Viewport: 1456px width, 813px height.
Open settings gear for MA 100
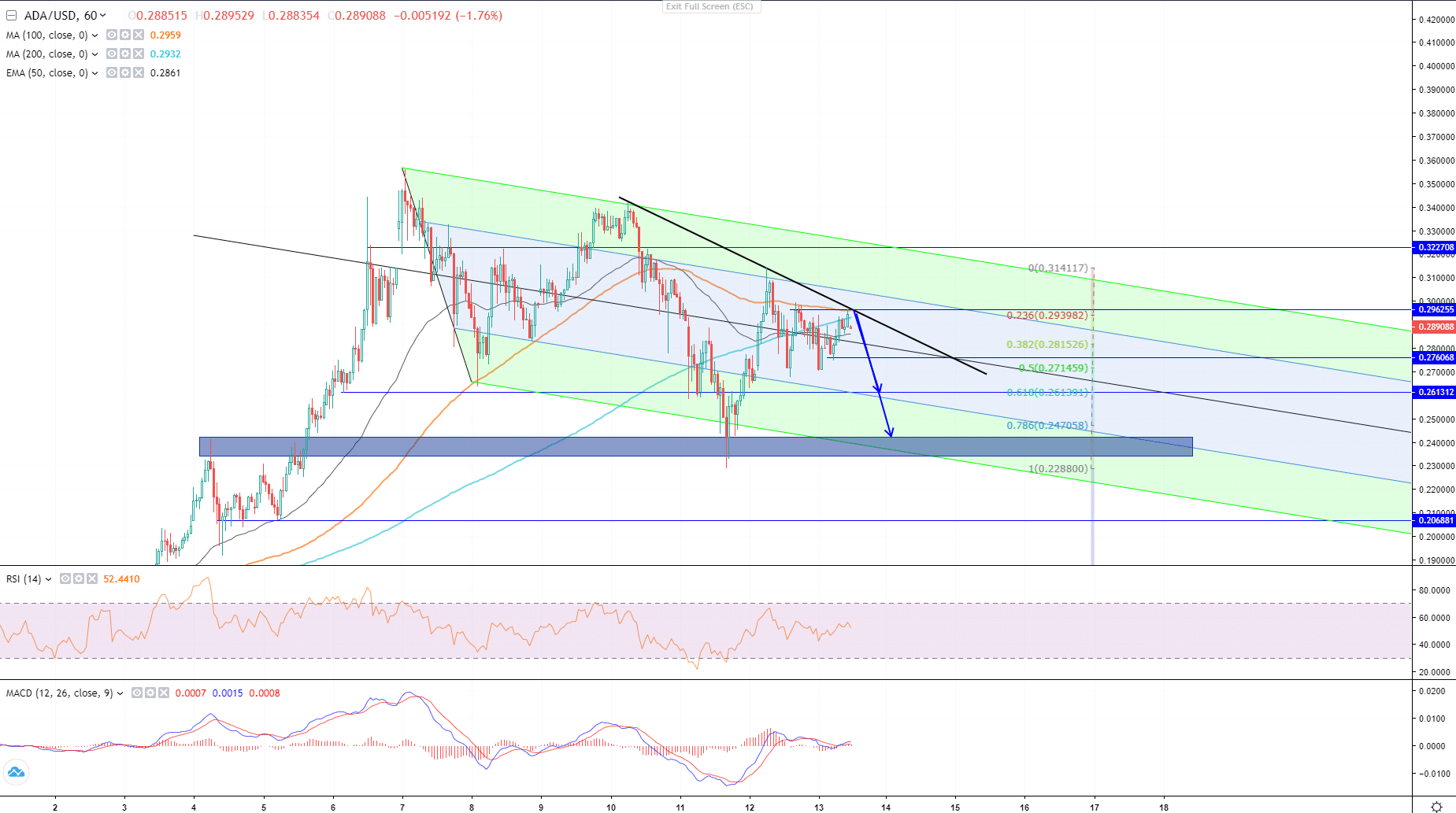coord(125,35)
